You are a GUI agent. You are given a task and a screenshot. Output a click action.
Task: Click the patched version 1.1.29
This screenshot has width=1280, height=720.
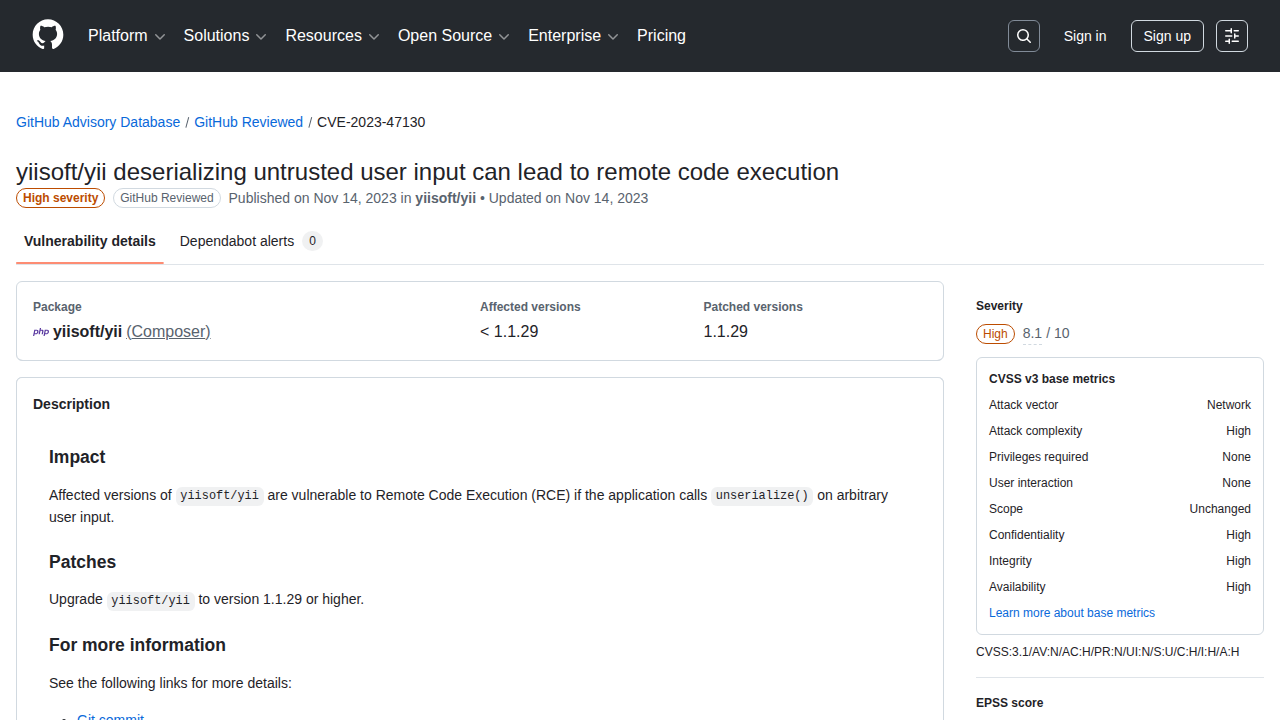(x=726, y=331)
